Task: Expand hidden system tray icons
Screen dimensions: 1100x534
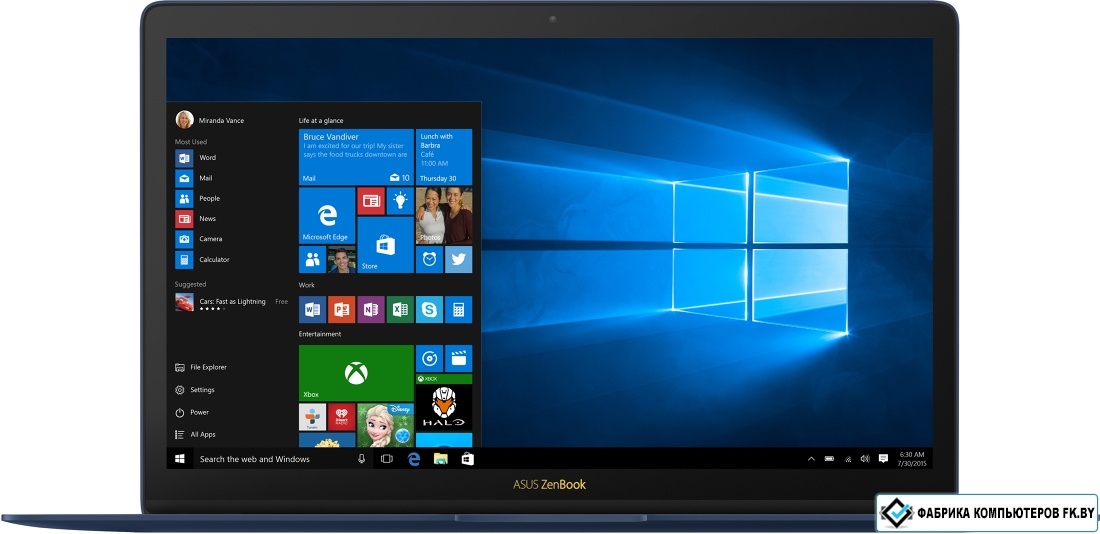Action: [811, 459]
